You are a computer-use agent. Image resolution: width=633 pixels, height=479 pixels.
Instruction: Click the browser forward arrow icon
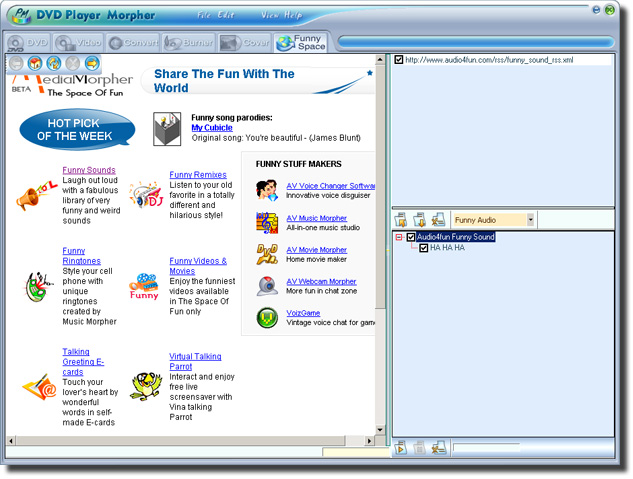[x=91, y=64]
